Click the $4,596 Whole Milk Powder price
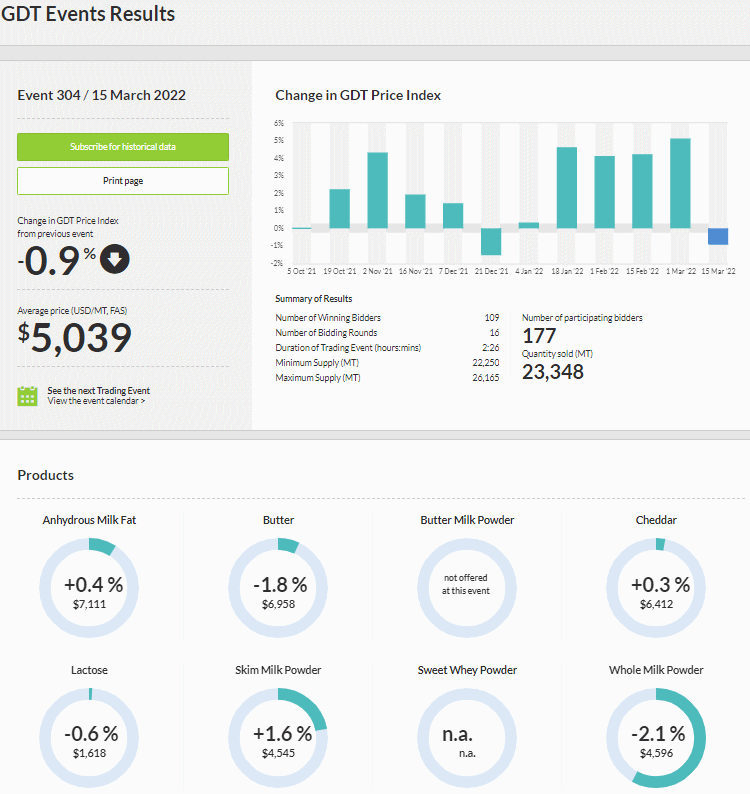This screenshot has height=794, width=750. pos(656,753)
